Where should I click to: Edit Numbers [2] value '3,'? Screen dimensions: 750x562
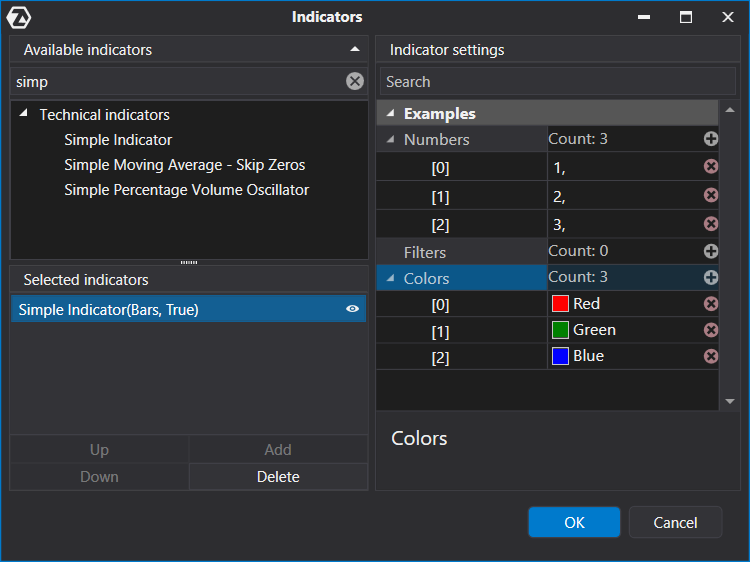coord(624,225)
